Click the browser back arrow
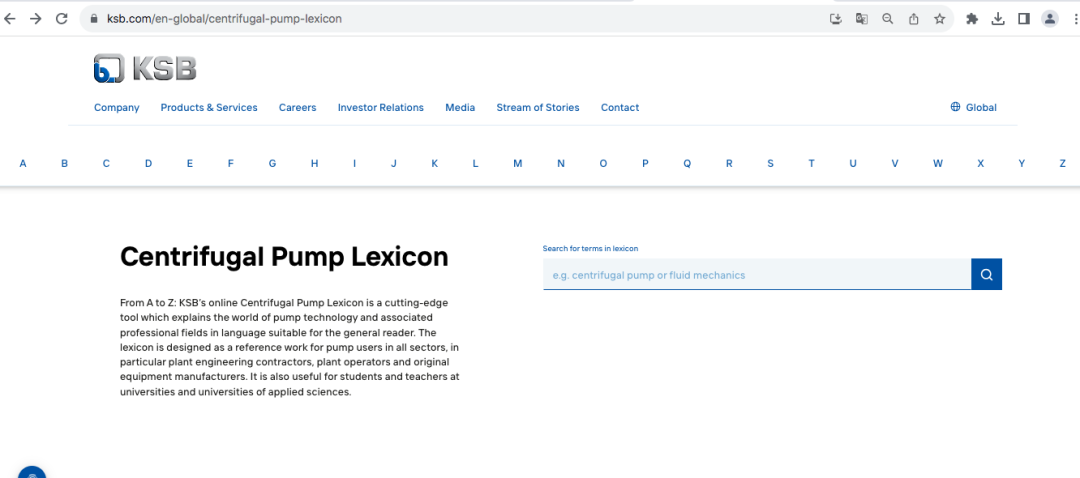 click(9, 19)
